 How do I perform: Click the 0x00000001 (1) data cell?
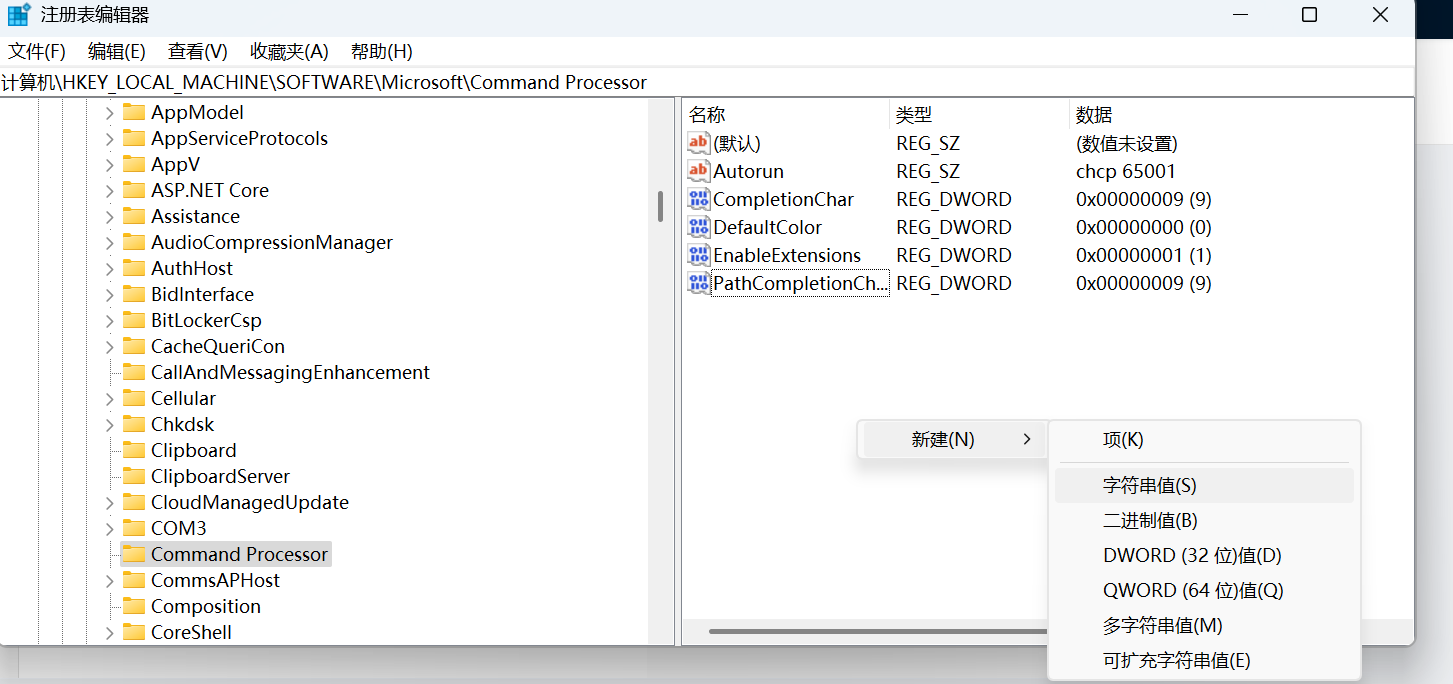click(x=1144, y=255)
